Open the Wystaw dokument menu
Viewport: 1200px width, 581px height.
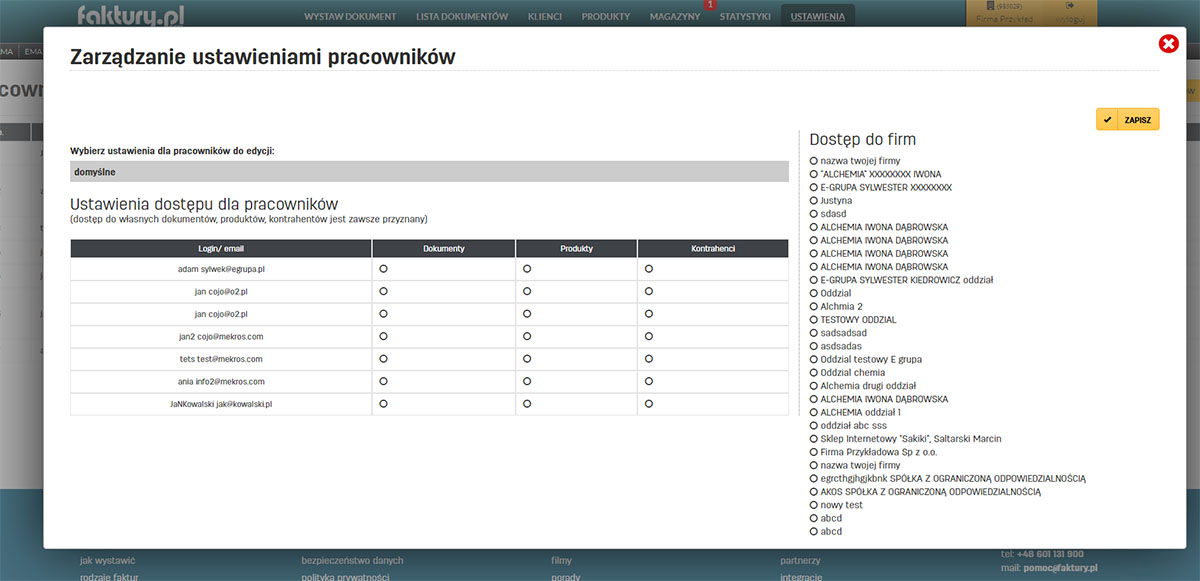tap(350, 17)
